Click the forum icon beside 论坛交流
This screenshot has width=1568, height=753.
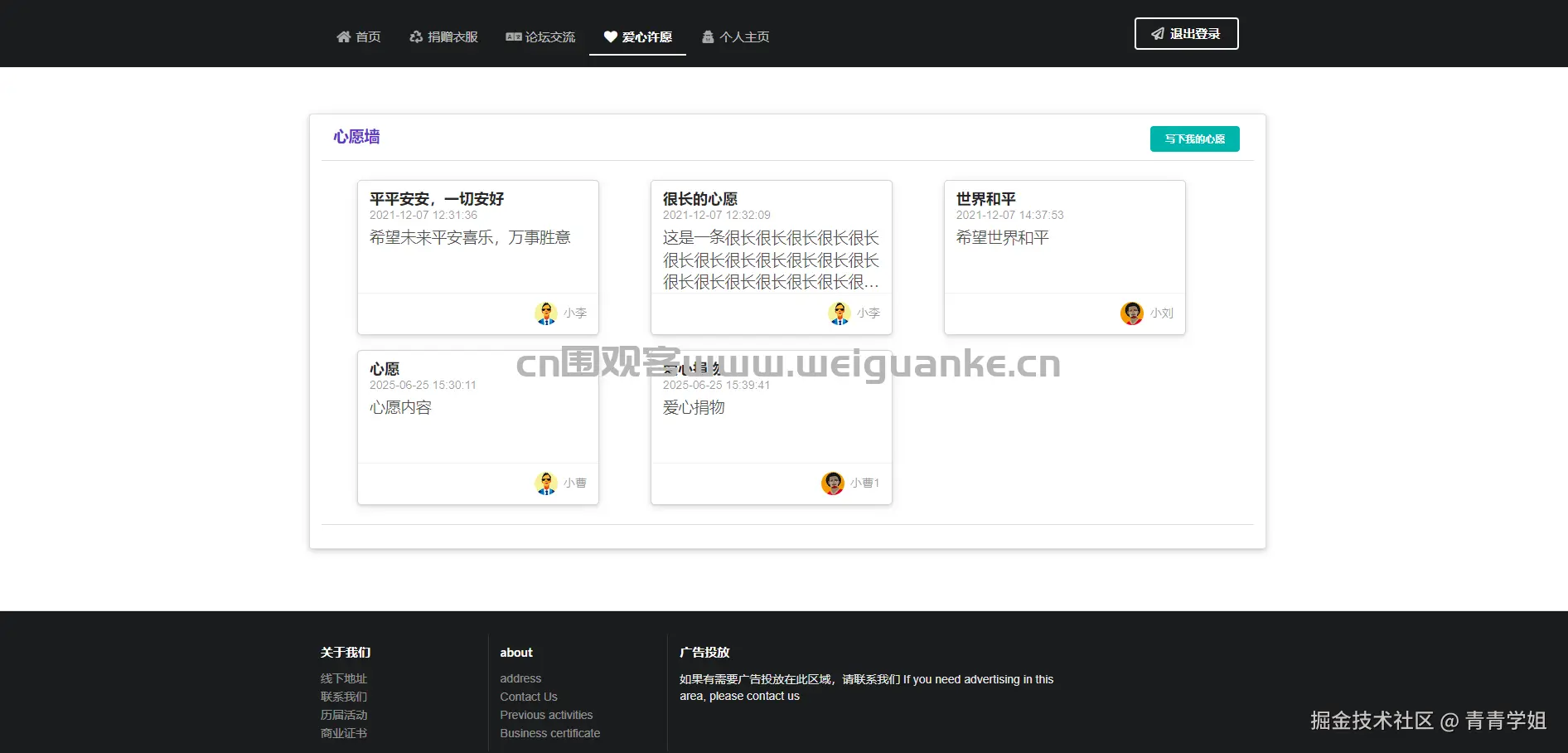pyautogui.click(x=514, y=36)
